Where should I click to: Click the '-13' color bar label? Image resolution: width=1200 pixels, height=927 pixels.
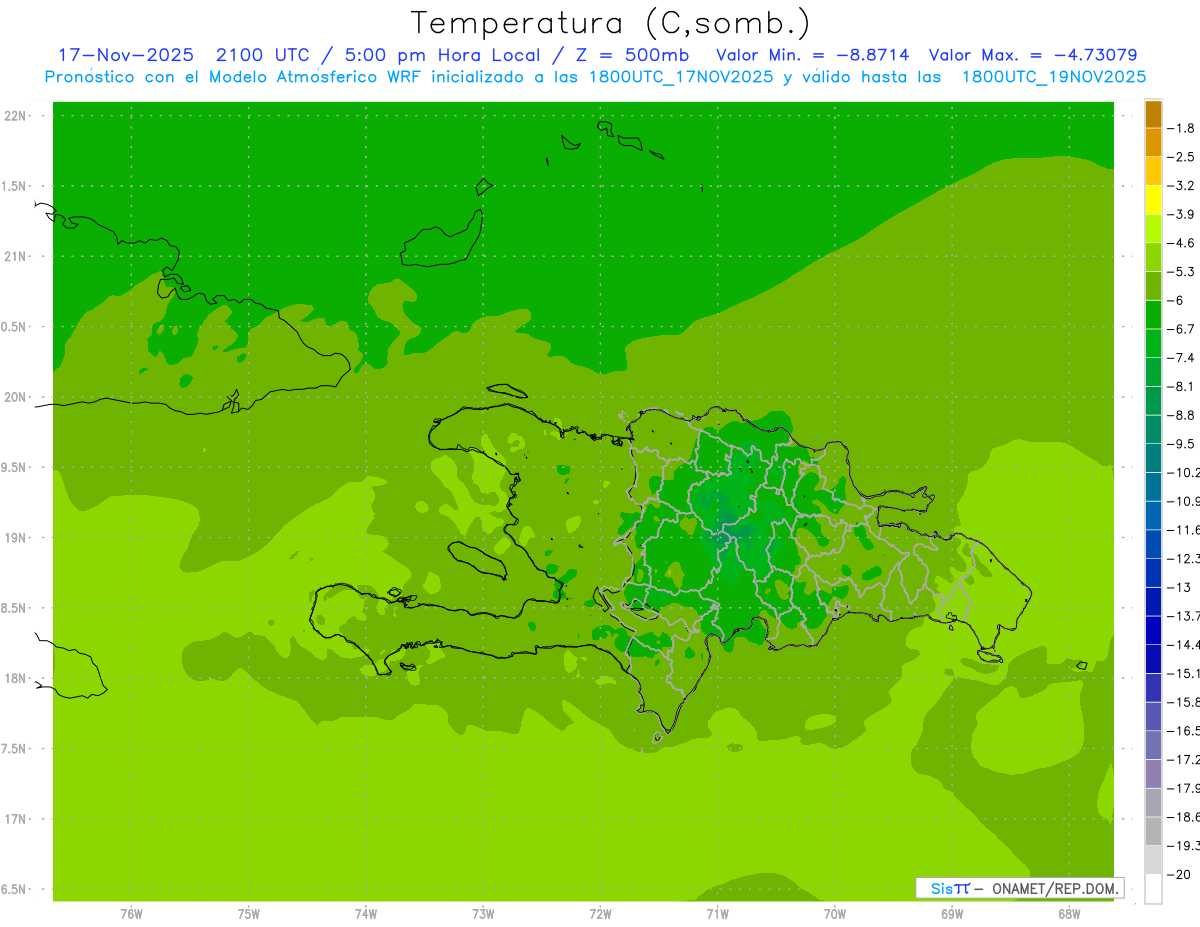click(1177, 587)
